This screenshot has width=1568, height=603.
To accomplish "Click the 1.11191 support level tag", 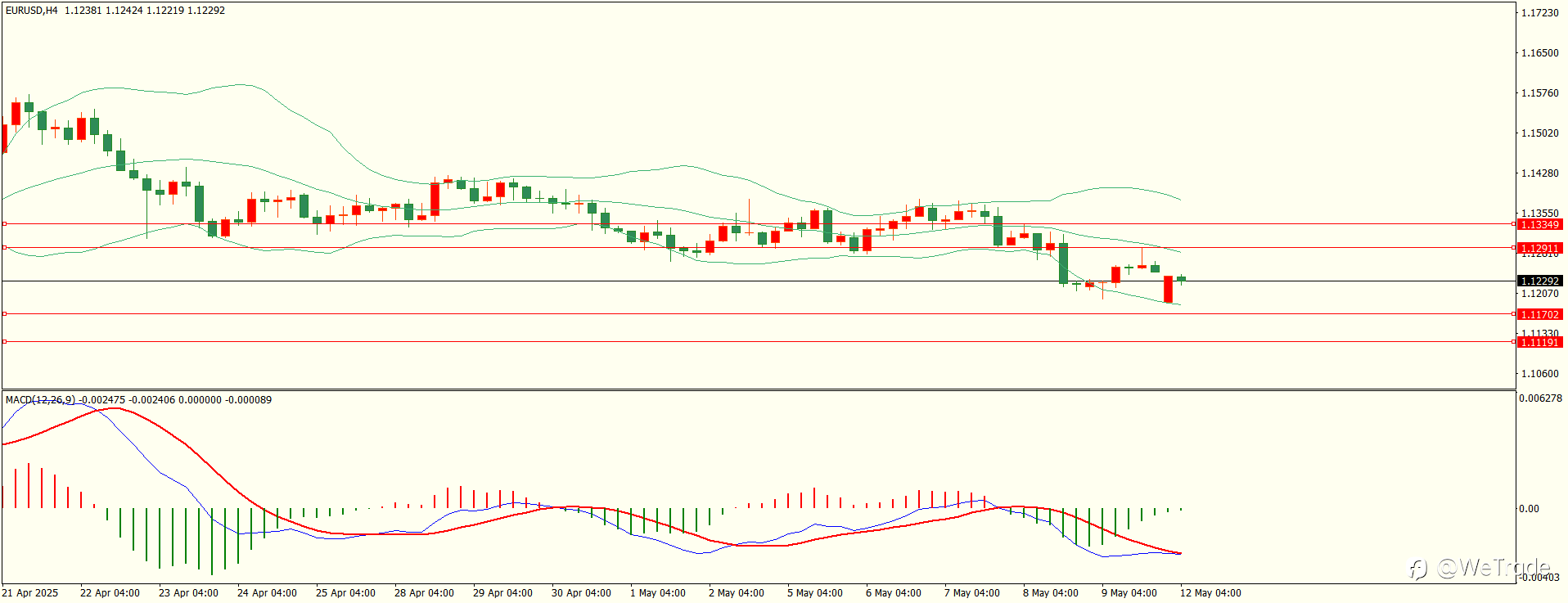I will pyautogui.click(x=1539, y=342).
